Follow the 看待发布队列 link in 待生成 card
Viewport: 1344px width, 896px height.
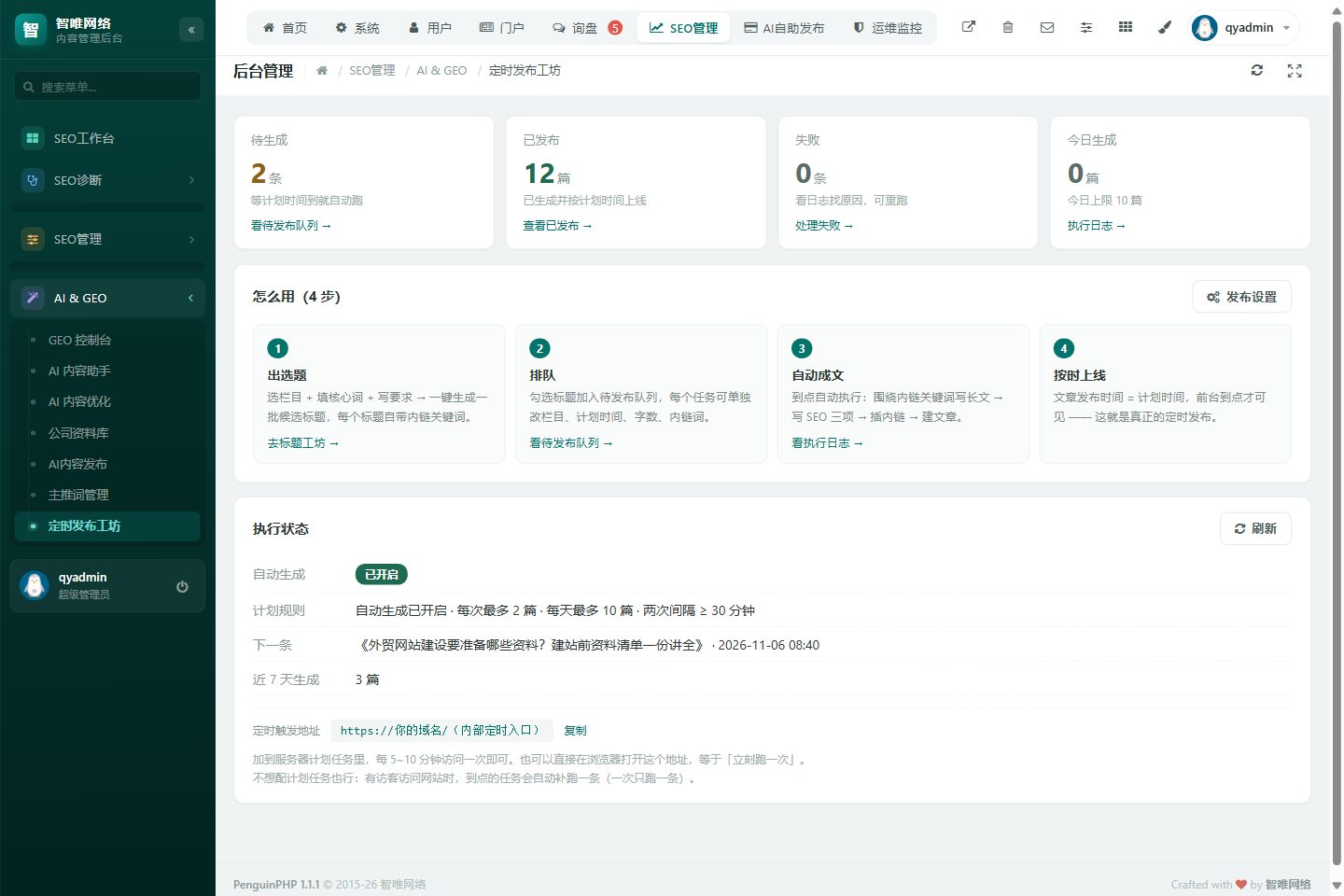click(291, 226)
